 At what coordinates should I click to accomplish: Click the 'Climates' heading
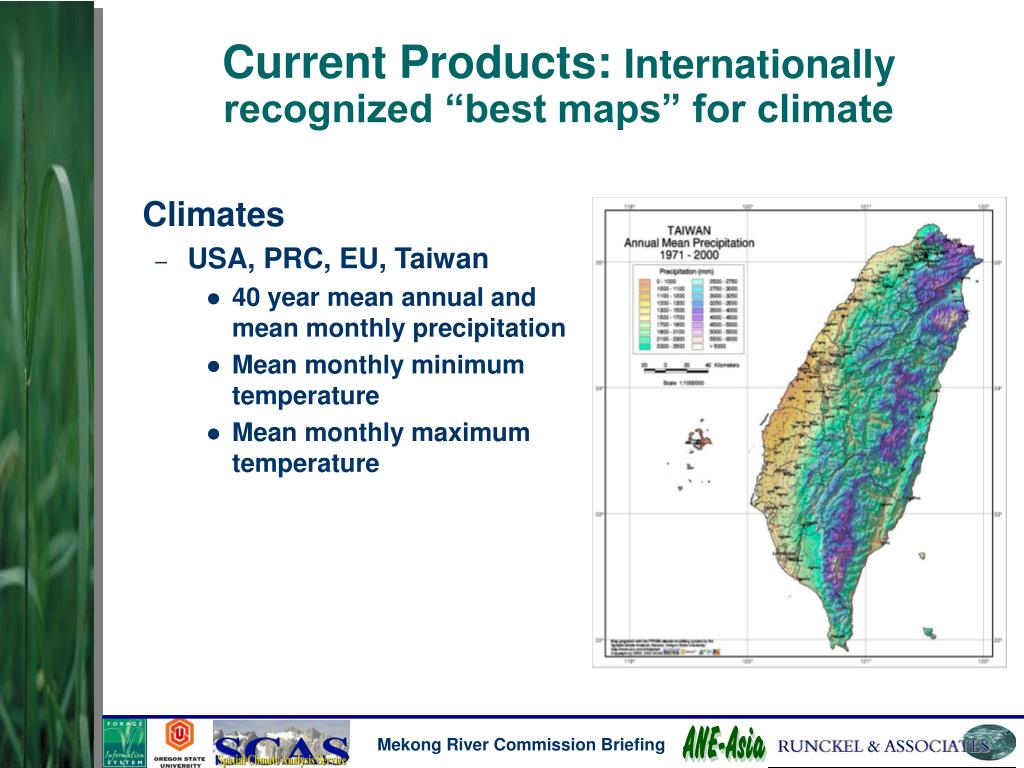tap(214, 214)
